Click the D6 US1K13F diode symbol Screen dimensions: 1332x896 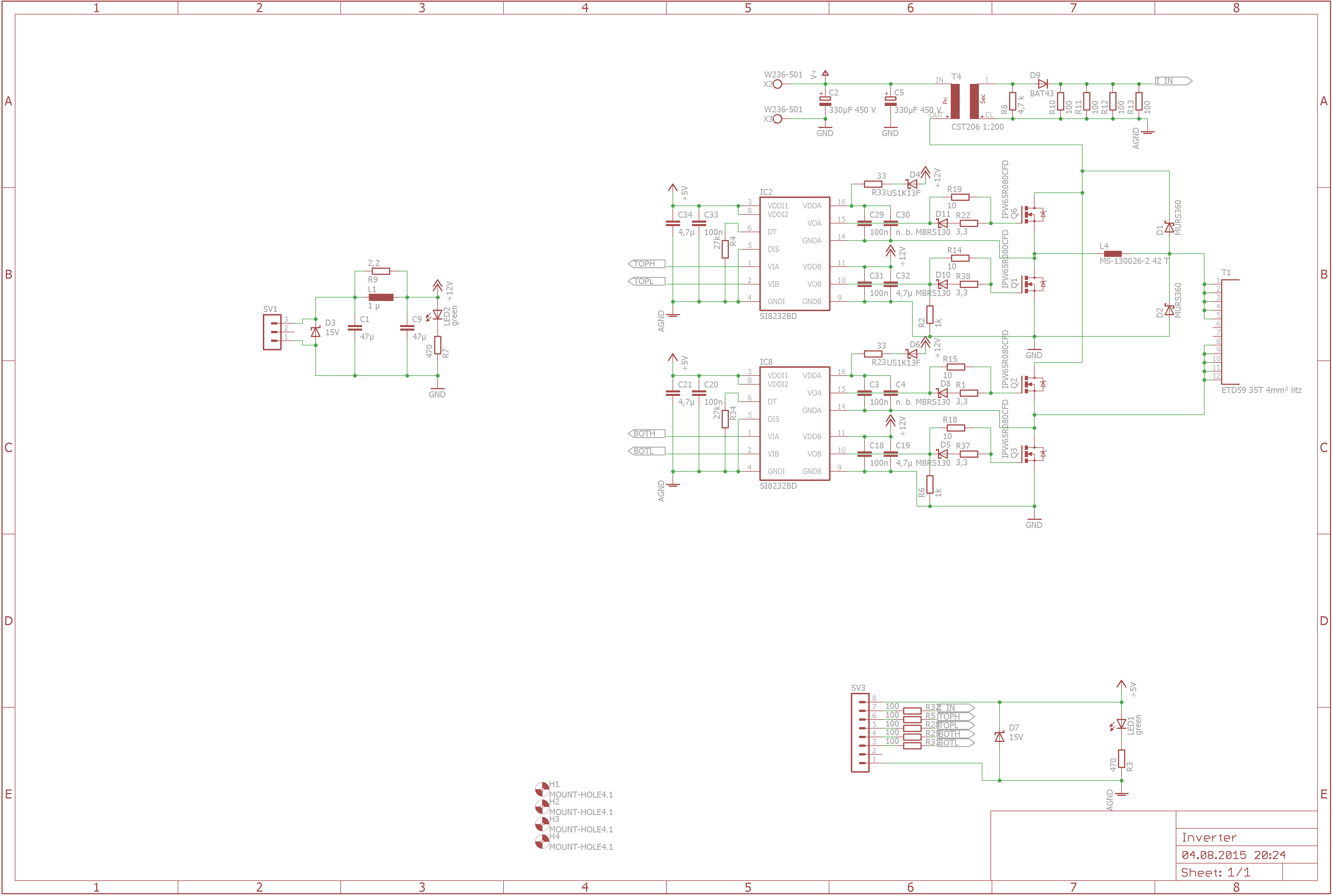(x=912, y=354)
